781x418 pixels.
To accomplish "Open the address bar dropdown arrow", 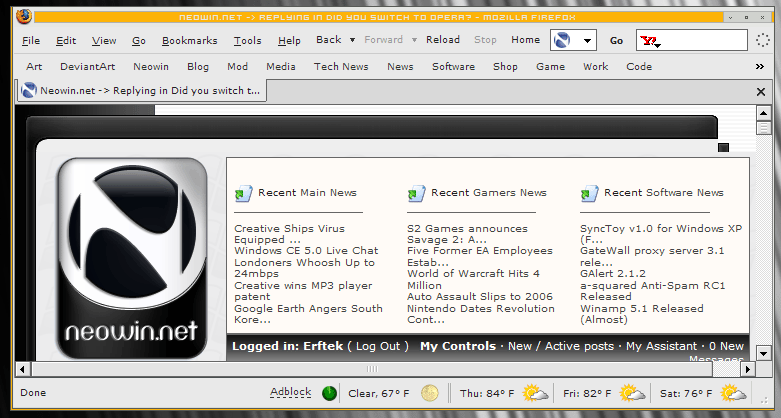I will (x=587, y=41).
